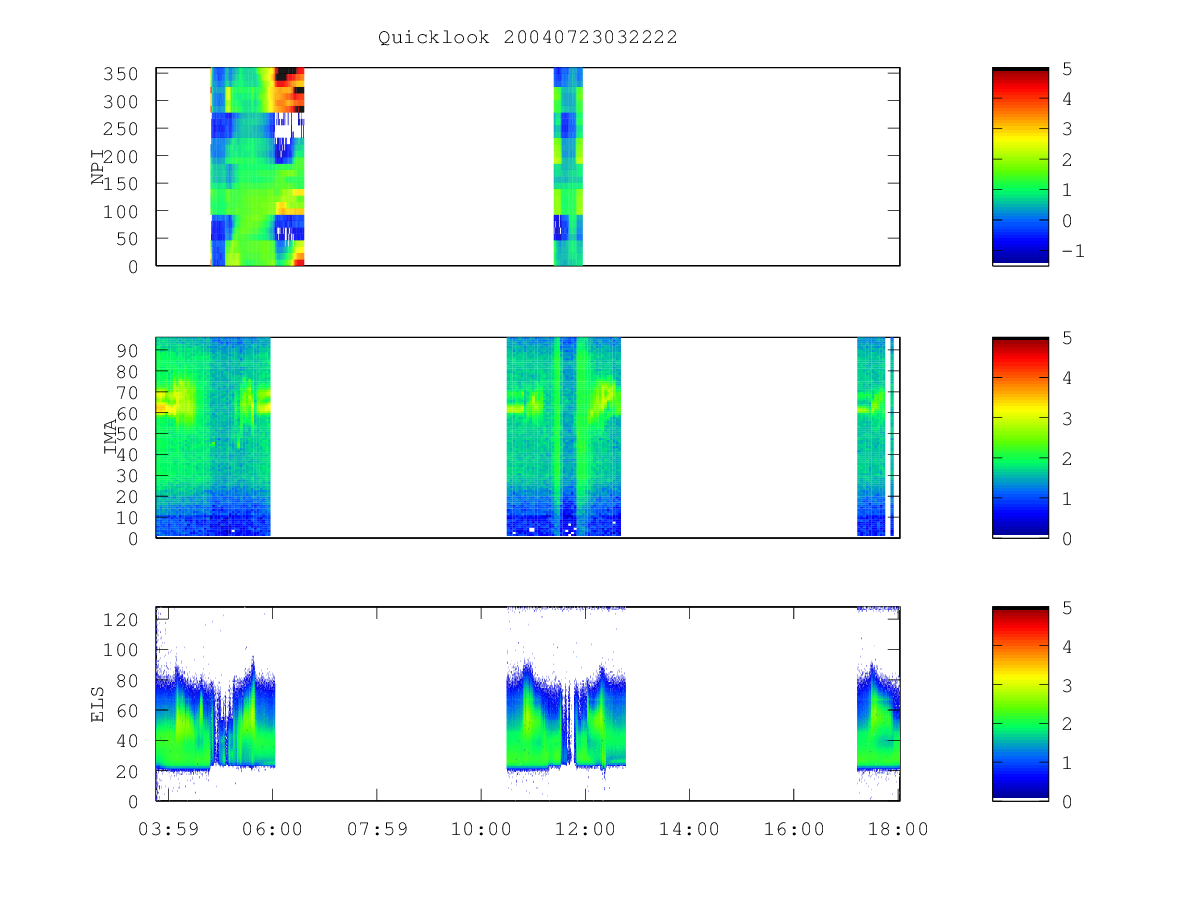Click the IMA panel color bar
The width and height of the screenshot is (1200, 900).
[1020, 437]
